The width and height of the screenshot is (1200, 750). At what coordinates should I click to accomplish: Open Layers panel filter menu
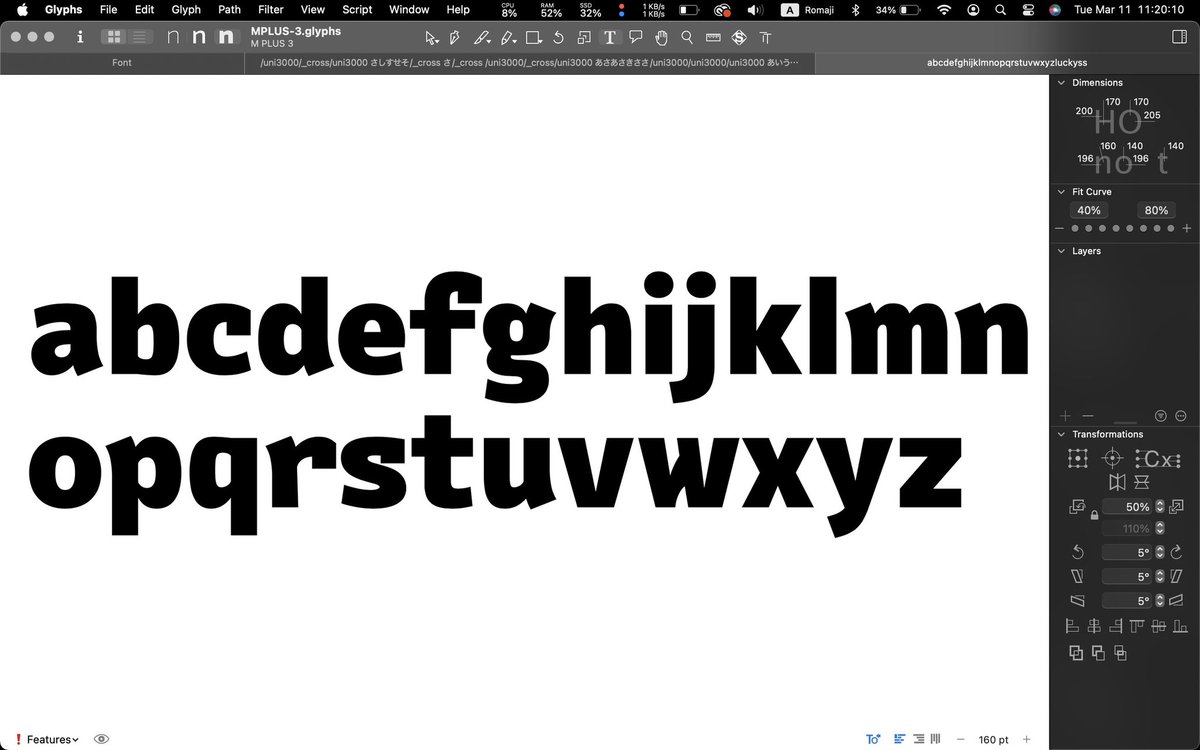coord(1161,415)
